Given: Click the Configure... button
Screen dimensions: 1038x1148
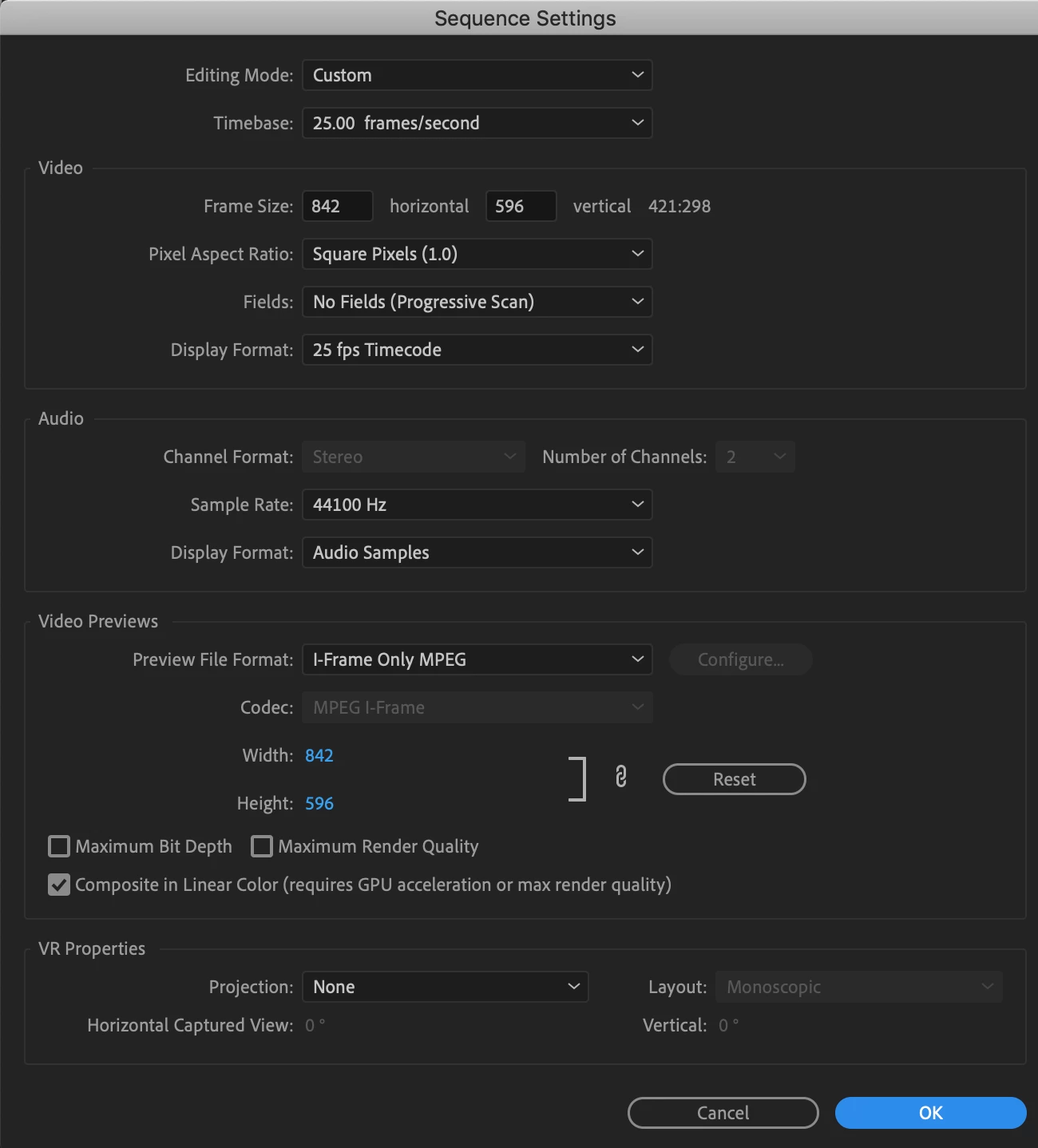Looking at the screenshot, I should coord(741,659).
